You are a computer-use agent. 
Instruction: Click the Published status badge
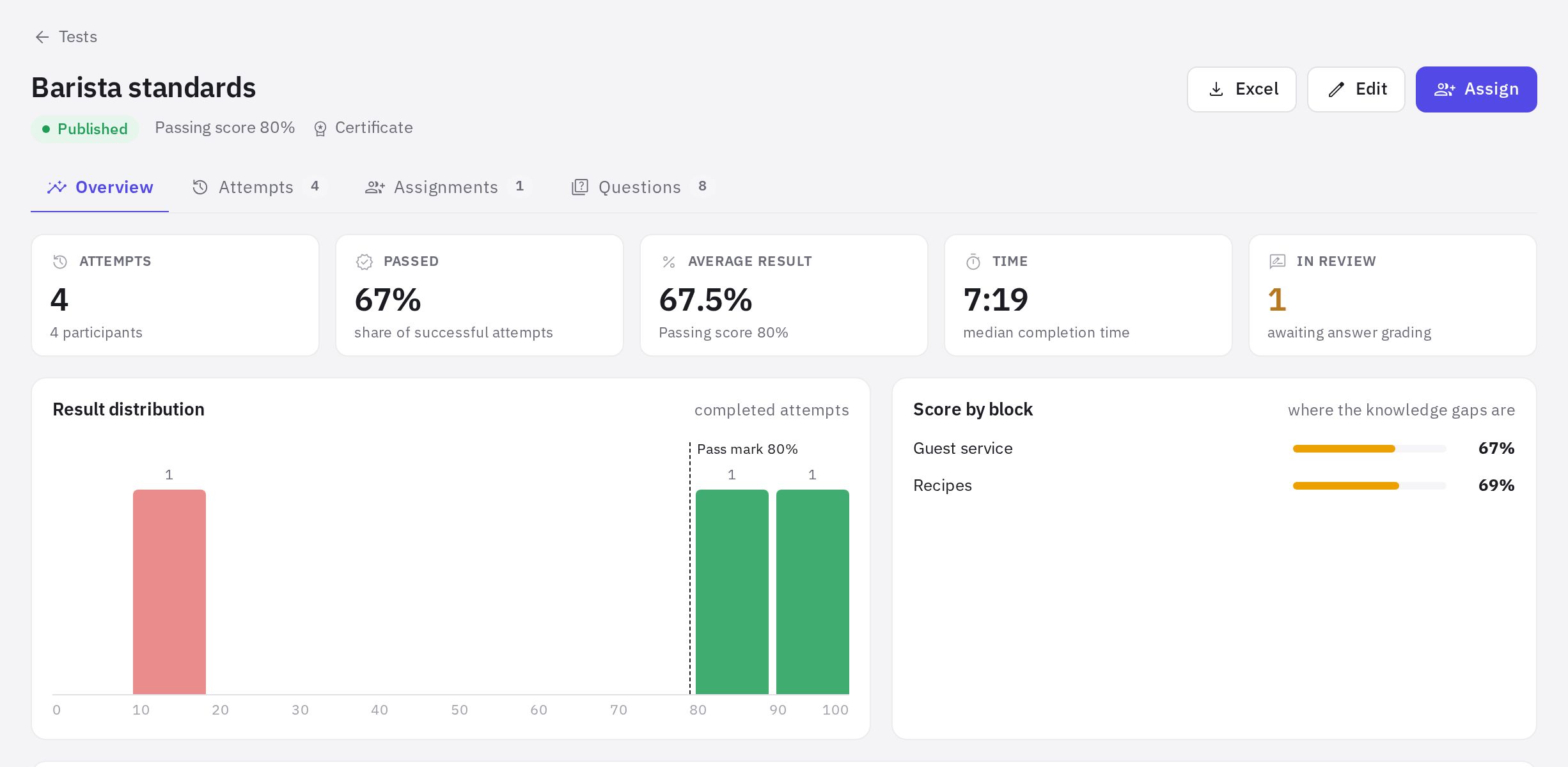click(85, 129)
